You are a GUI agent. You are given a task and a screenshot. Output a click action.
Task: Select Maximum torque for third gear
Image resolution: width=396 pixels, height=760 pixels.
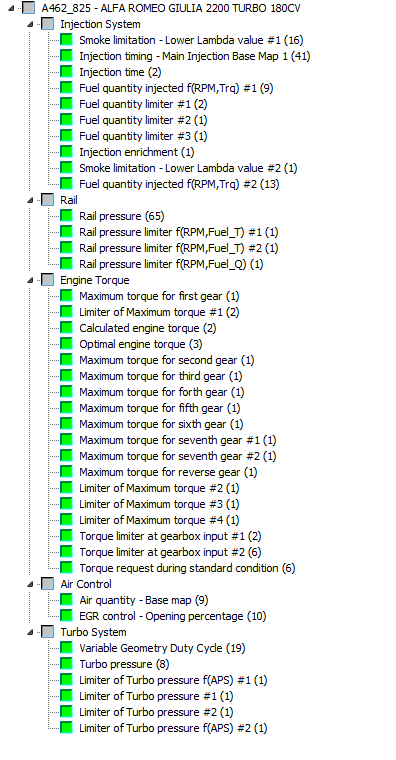tap(161, 376)
